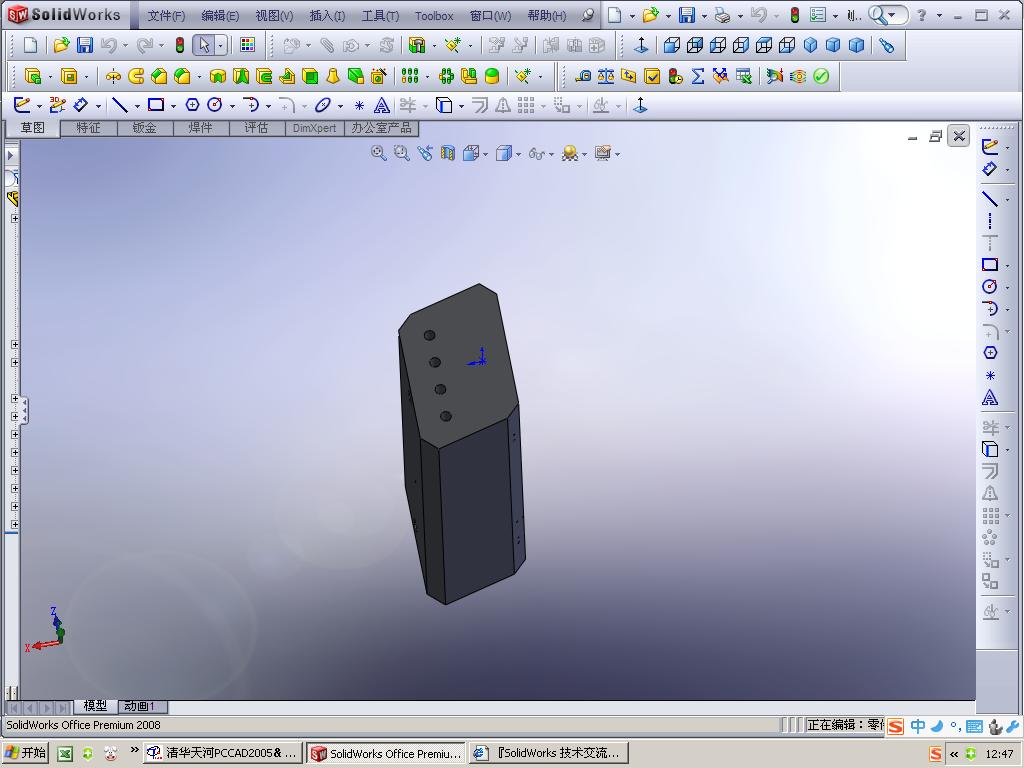
Task: Click the Normal To view icon
Action: coord(641,45)
